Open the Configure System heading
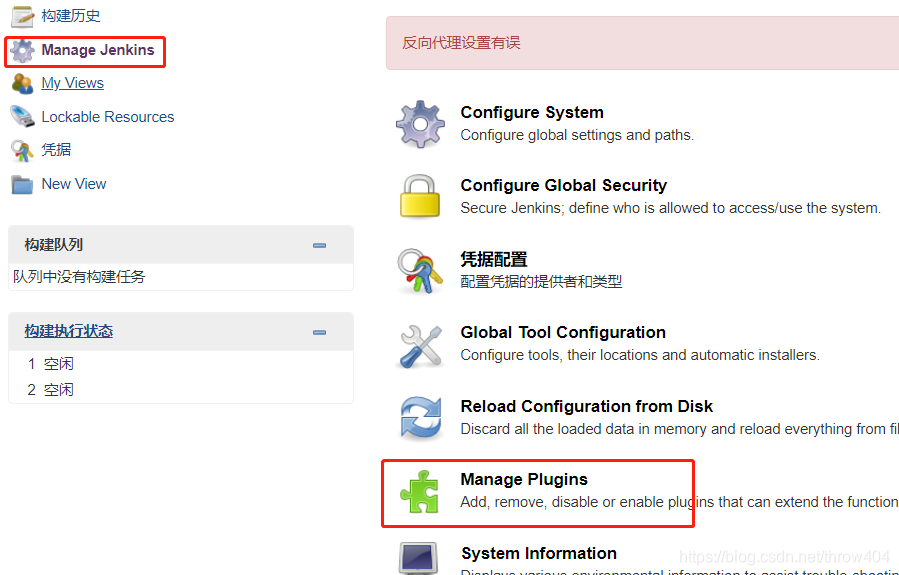The image size is (899, 575). coord(532,112)
